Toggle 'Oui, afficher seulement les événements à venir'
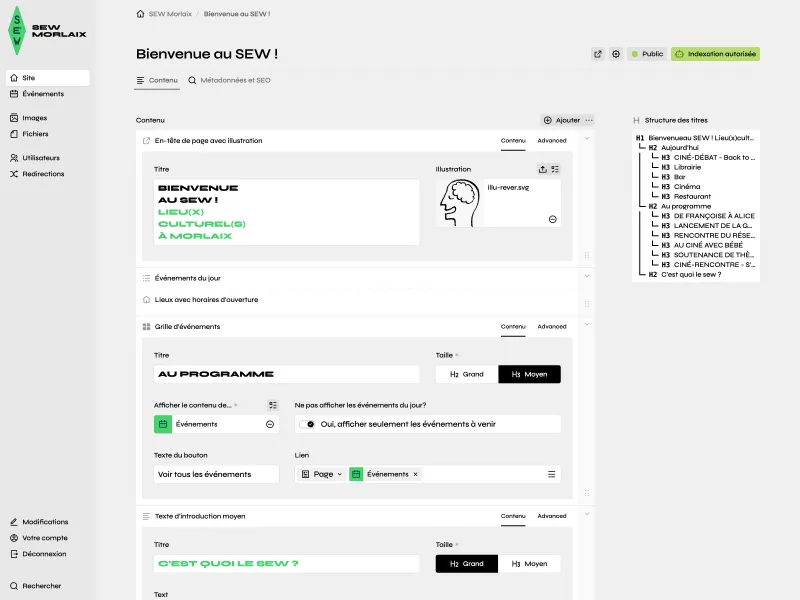 [x=307, y=423]
